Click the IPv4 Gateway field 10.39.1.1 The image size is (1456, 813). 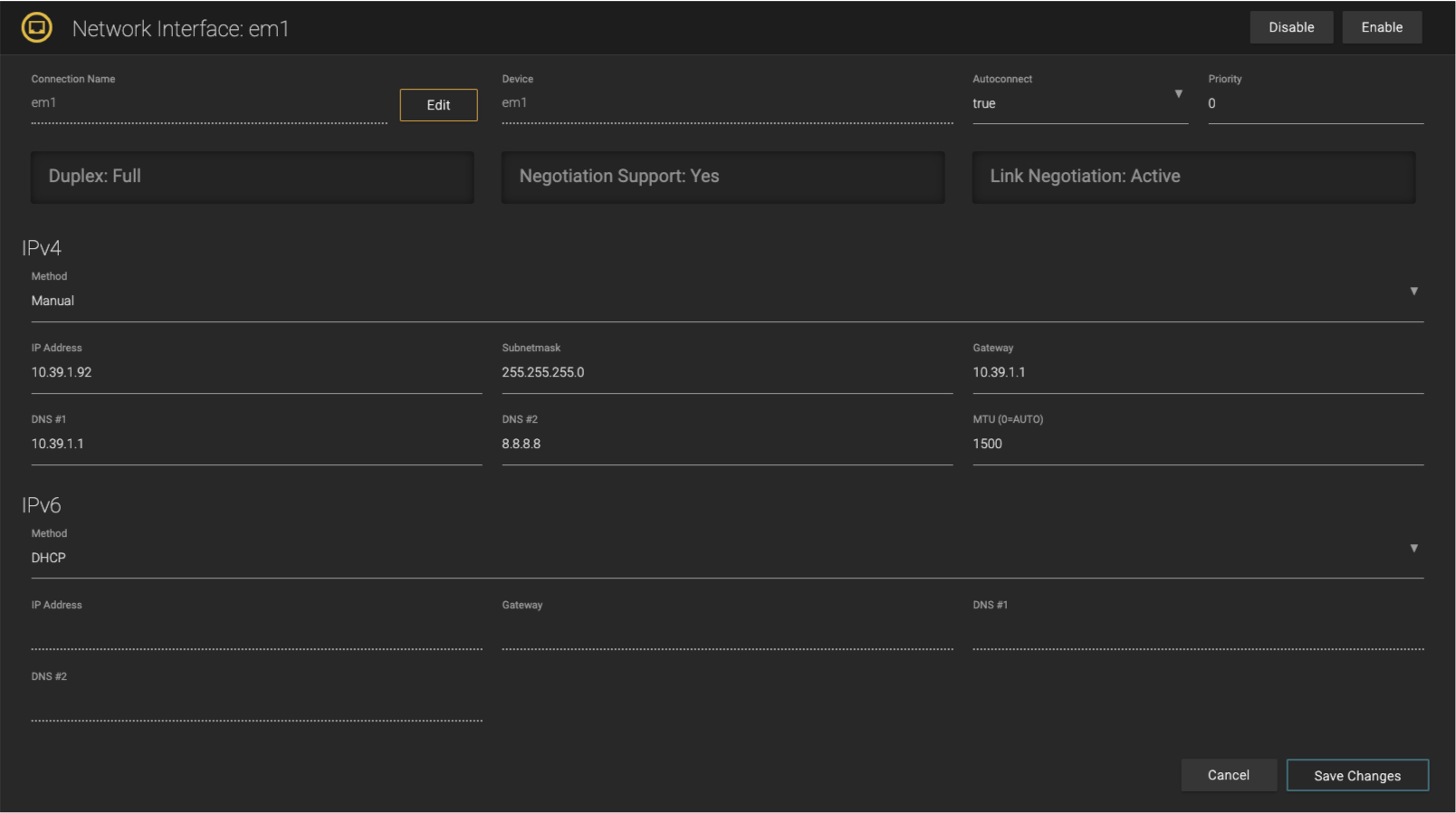[1198, 372]
